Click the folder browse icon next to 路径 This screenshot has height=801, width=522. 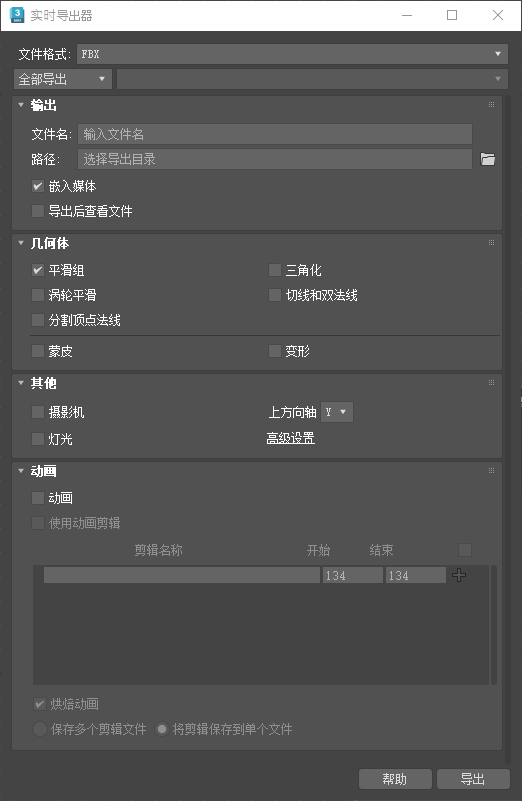488,159
